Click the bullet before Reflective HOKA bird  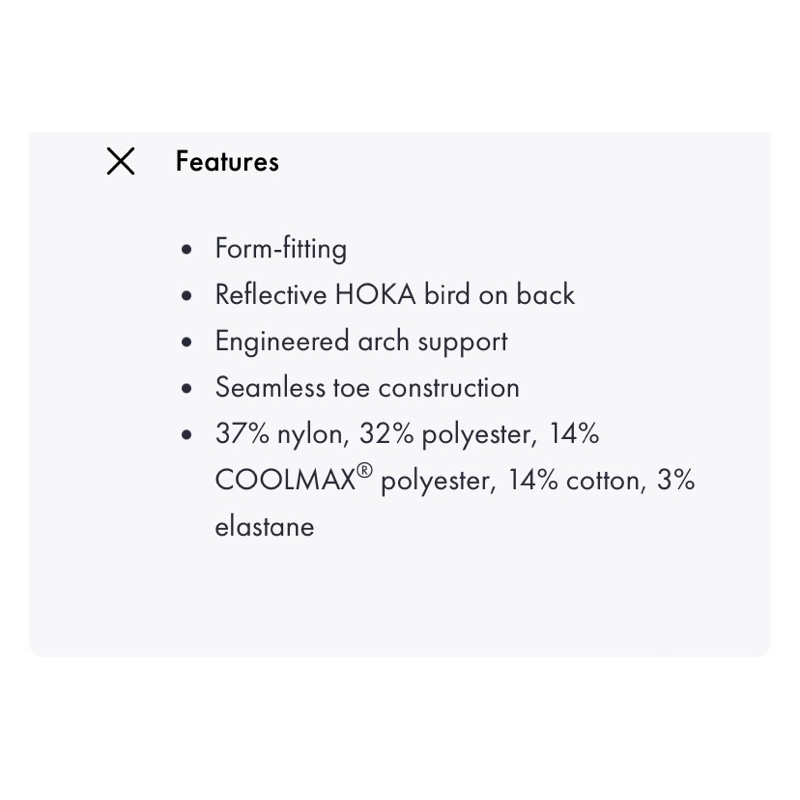tap(187, 295)
